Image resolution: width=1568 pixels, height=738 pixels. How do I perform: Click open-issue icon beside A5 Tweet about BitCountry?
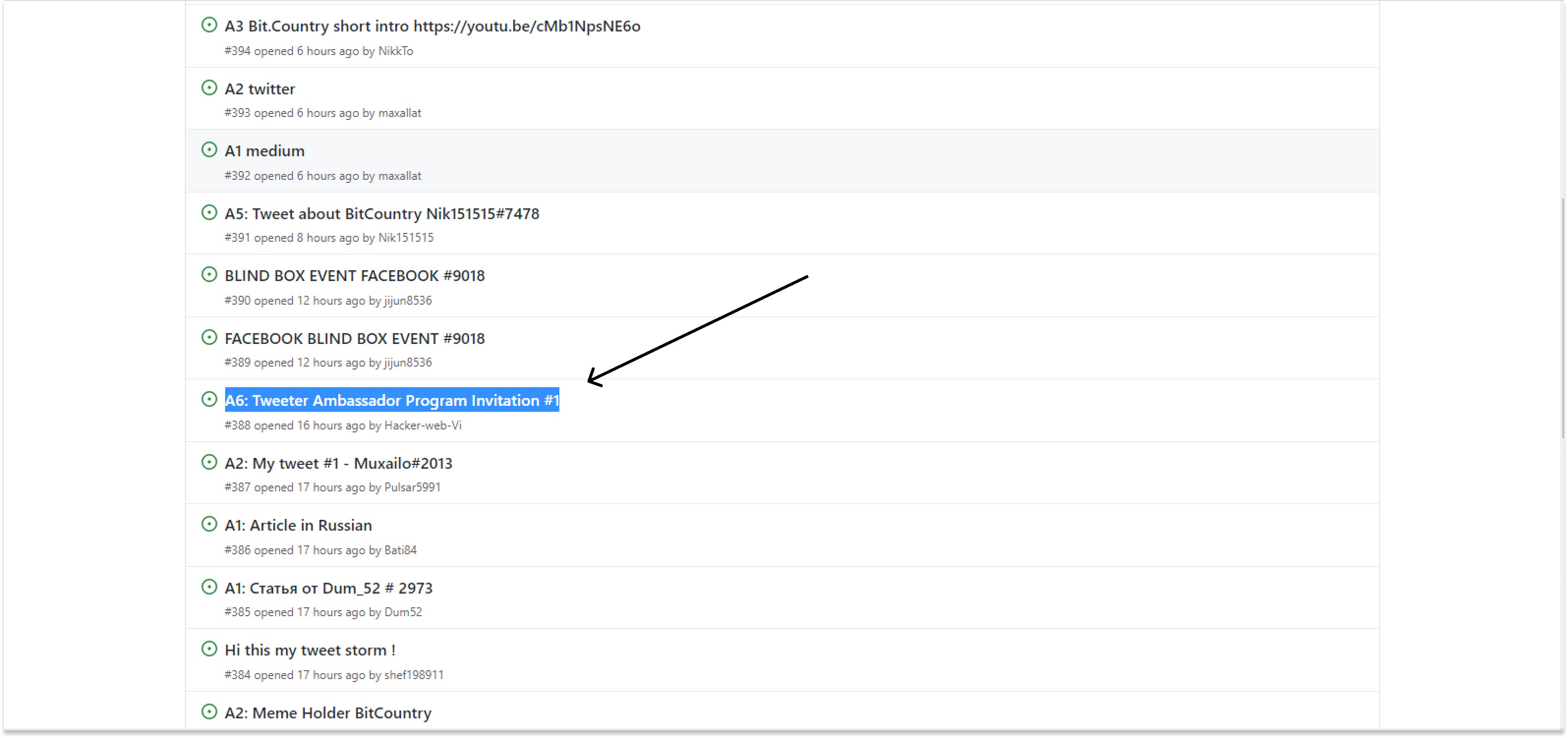coord(209,212)
